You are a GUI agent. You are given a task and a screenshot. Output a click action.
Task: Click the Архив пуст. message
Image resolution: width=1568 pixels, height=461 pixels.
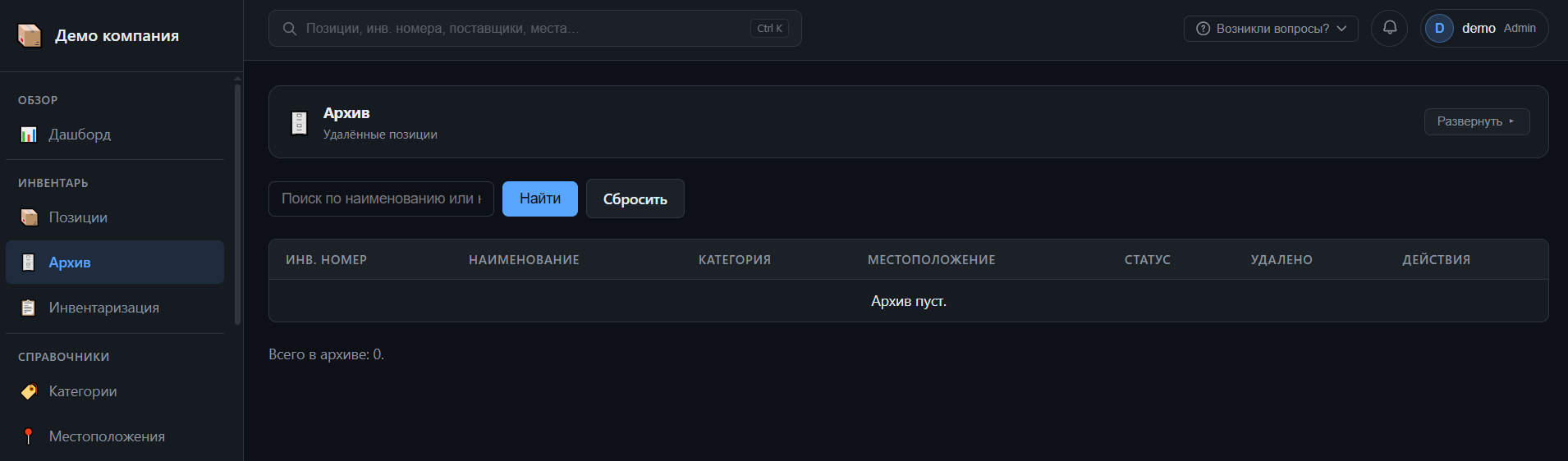[909, 301]
